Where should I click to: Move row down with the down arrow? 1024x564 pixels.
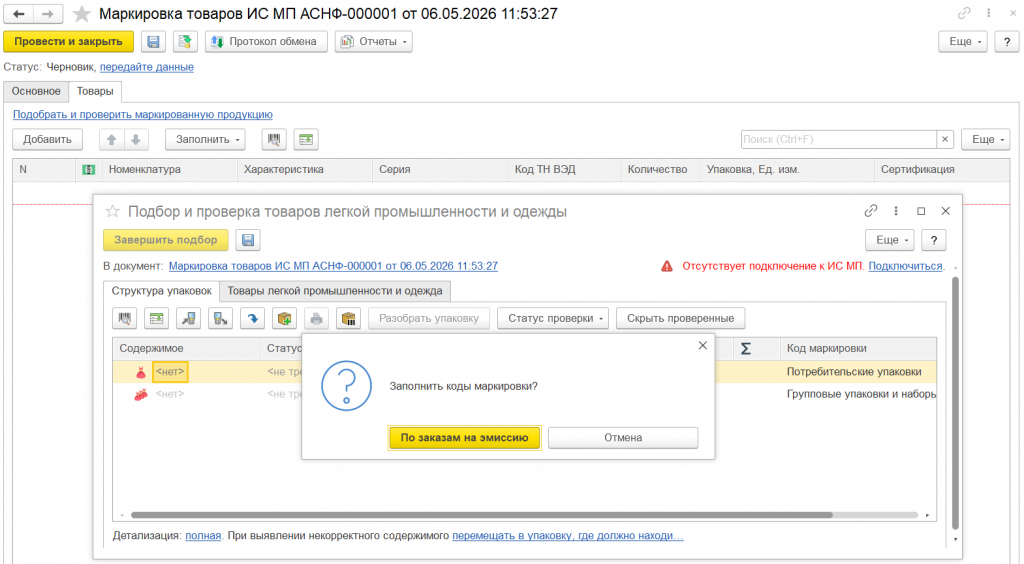point(136,140)
